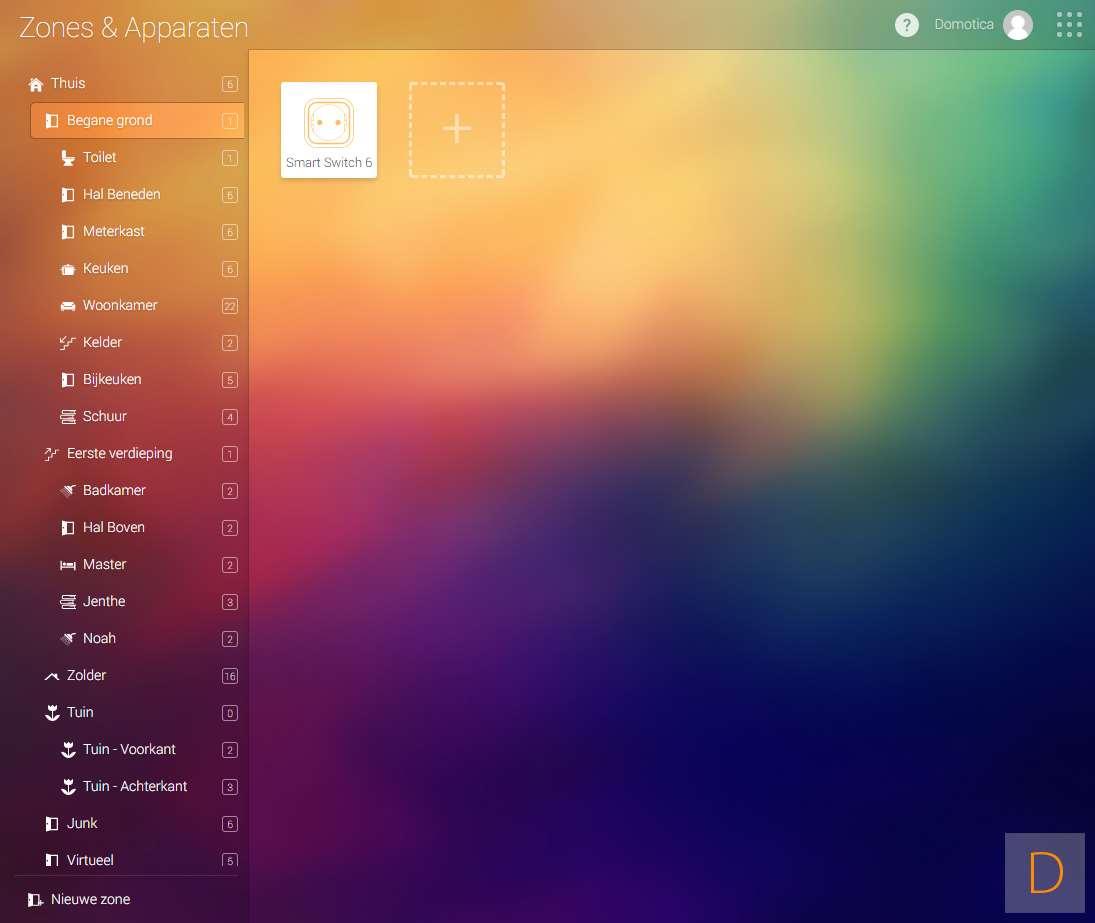The width and height of the screenshot is (1095, 923).
Task: Click the Tuin flower icon
Action: click(x=52, y=713)
